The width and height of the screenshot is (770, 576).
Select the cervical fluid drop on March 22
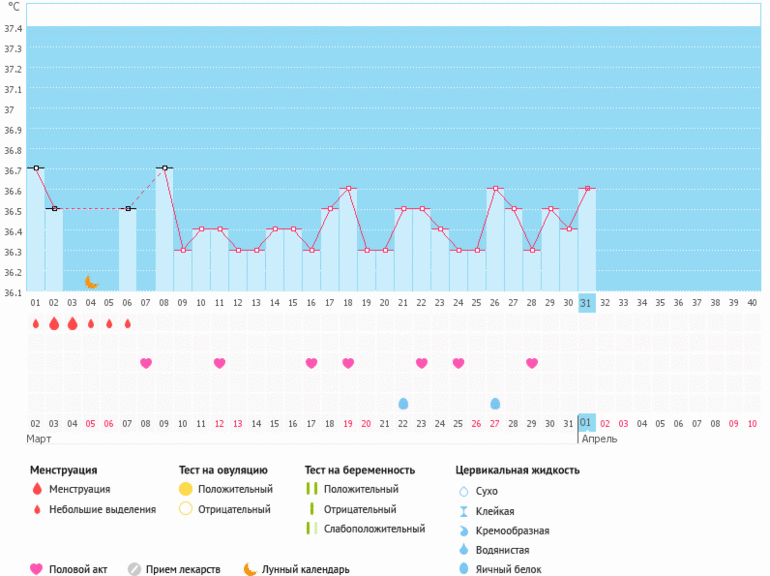[403, 403]
